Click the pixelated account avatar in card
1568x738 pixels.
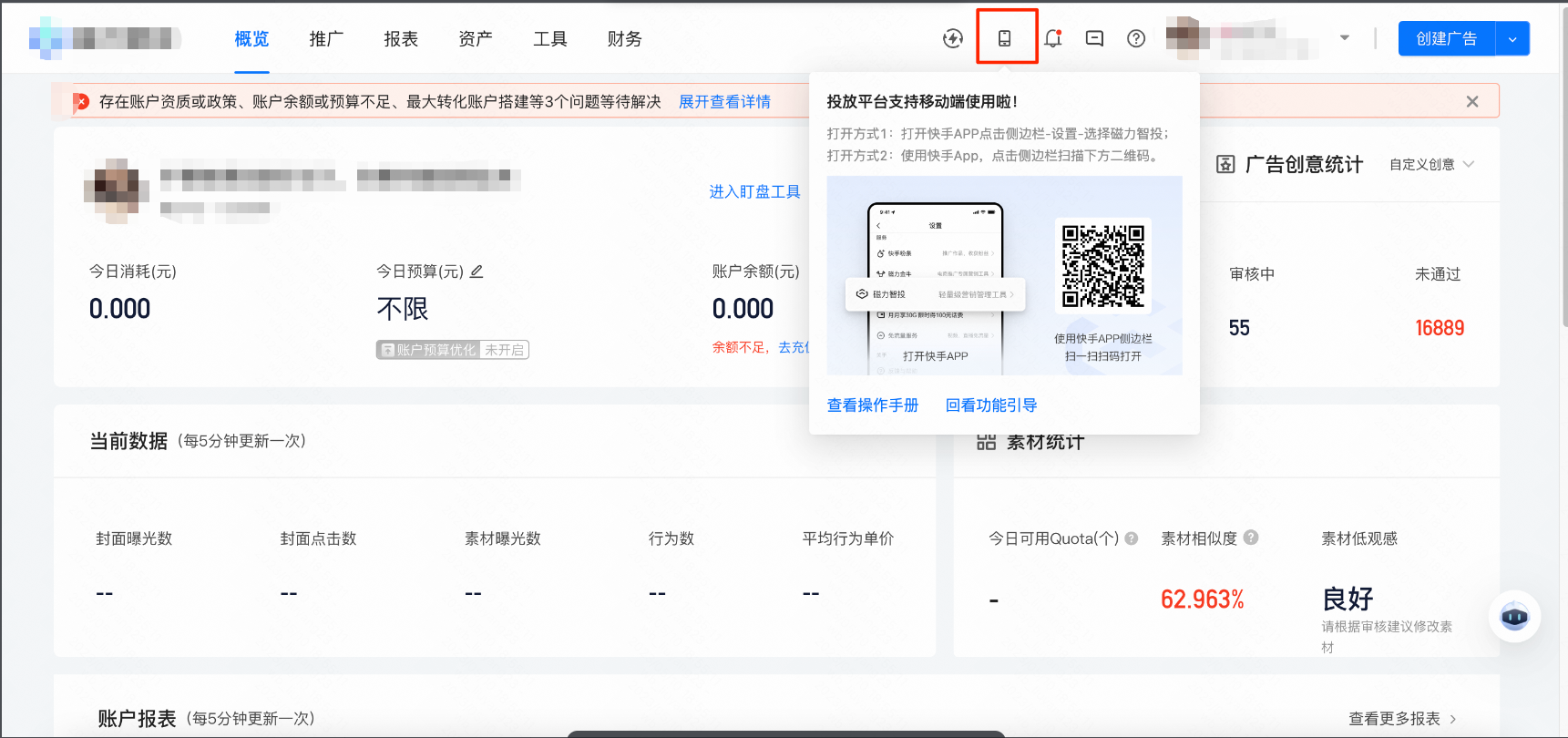(x=117, y=190)
